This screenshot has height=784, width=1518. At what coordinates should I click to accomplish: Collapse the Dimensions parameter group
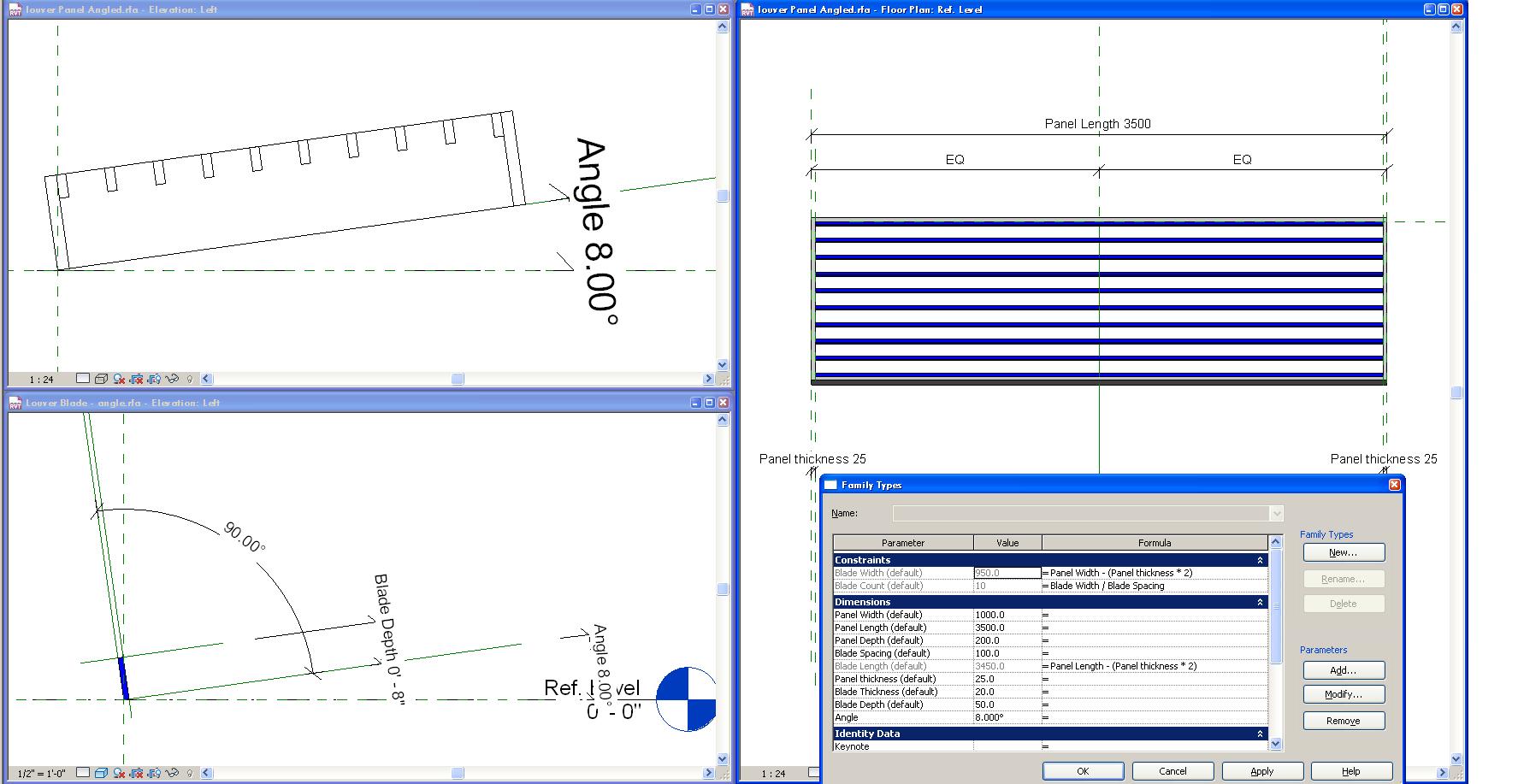tap(1260, 603)
